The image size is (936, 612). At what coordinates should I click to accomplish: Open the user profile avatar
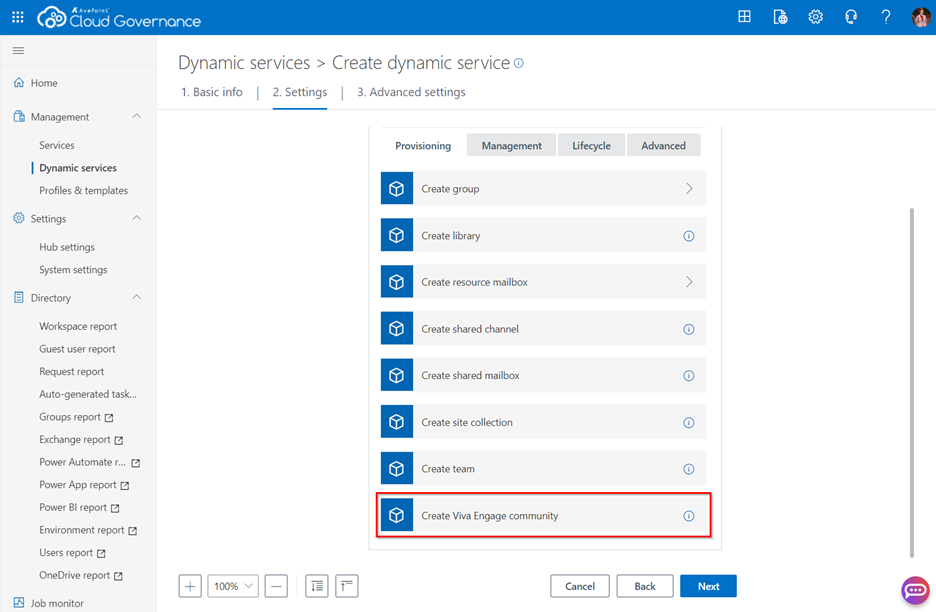pos(921,17)
